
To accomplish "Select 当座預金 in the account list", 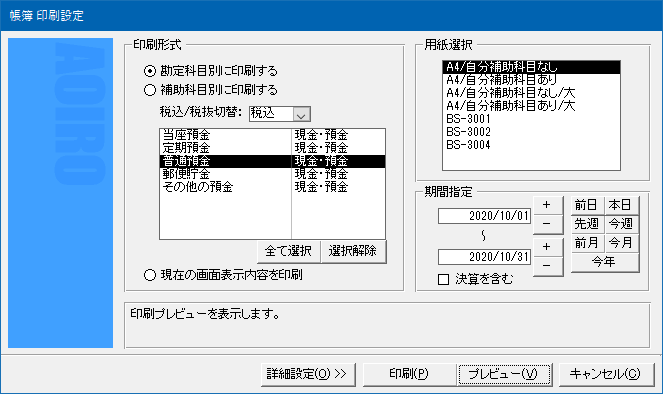I will tap(272, 135).
